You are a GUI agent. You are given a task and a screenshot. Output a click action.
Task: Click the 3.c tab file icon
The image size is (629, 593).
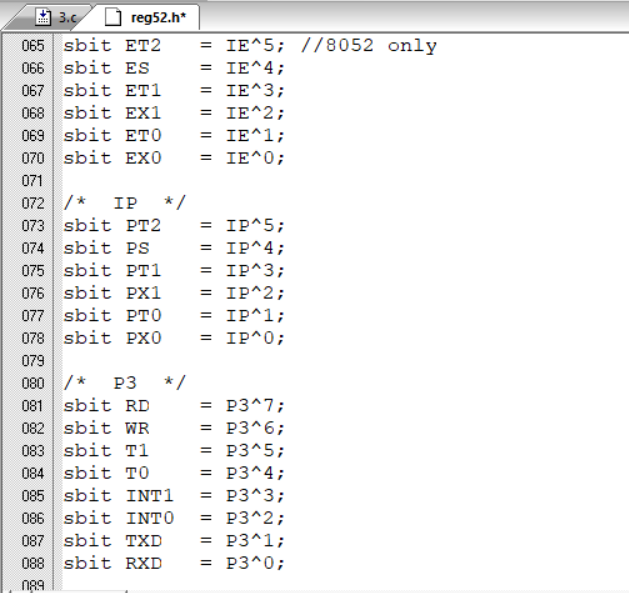43,17
